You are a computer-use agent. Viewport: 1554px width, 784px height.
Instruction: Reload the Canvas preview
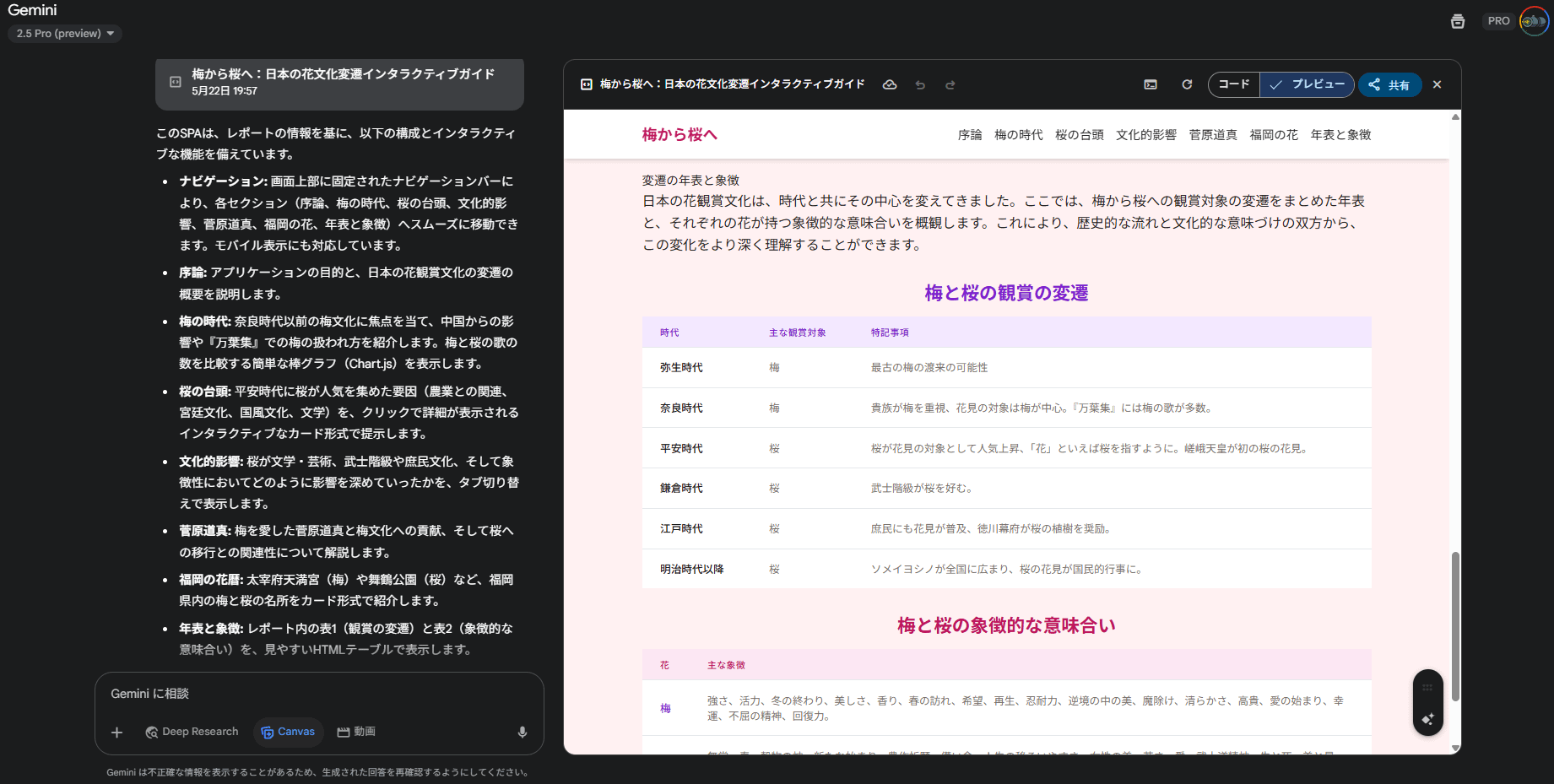click(x=1187, y=84)
